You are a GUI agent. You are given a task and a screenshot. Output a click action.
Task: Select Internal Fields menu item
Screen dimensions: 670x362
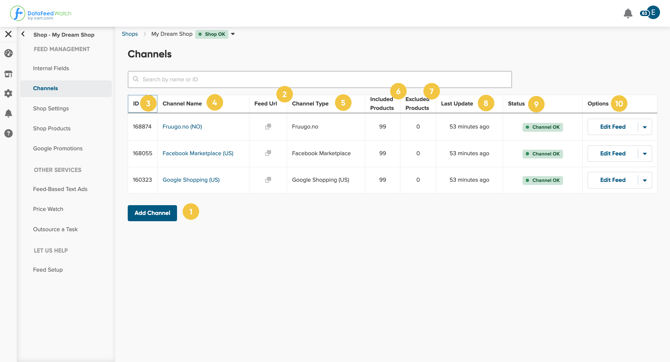pyautogui.click(x=51, y=68)
